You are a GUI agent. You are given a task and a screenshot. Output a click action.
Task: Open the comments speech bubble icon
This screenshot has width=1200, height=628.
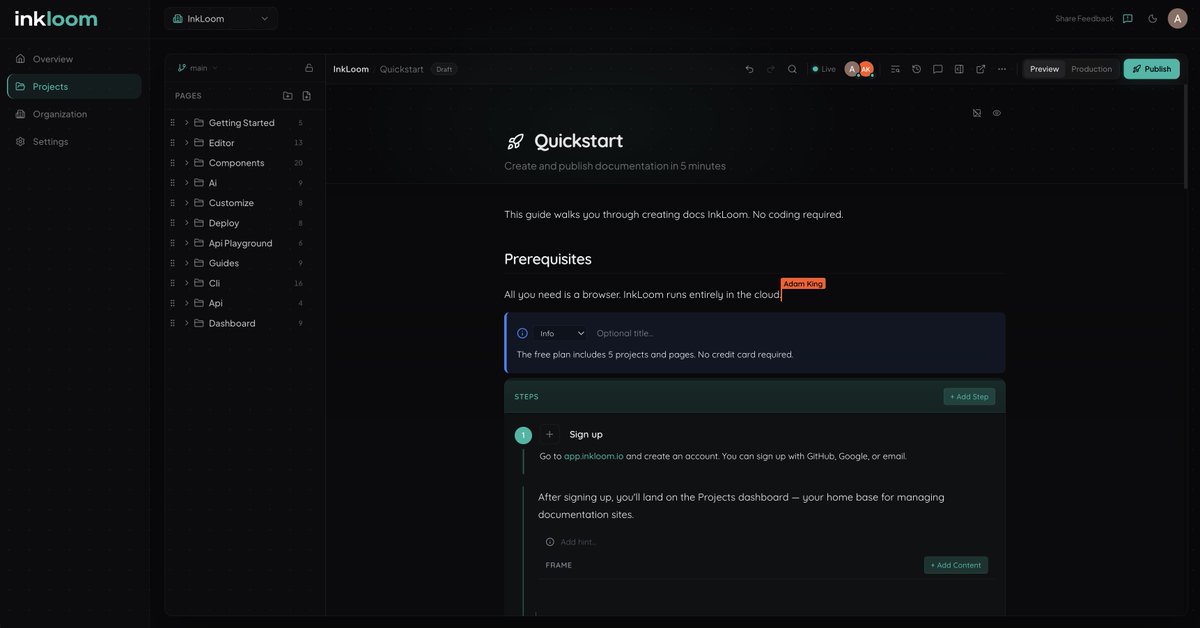pos(938,69)
